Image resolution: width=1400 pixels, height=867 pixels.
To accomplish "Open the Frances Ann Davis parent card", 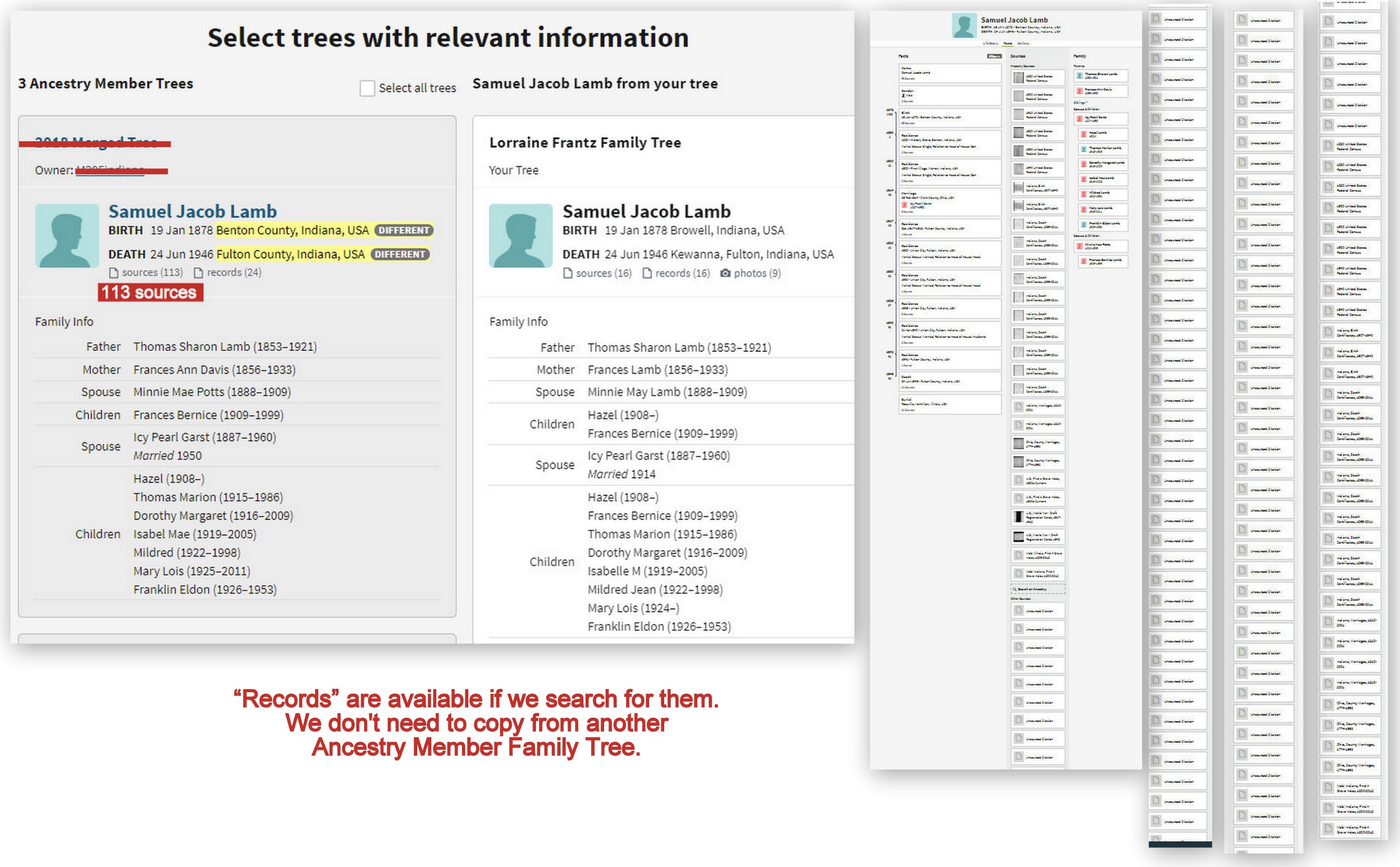I will tap(1101, 92).
